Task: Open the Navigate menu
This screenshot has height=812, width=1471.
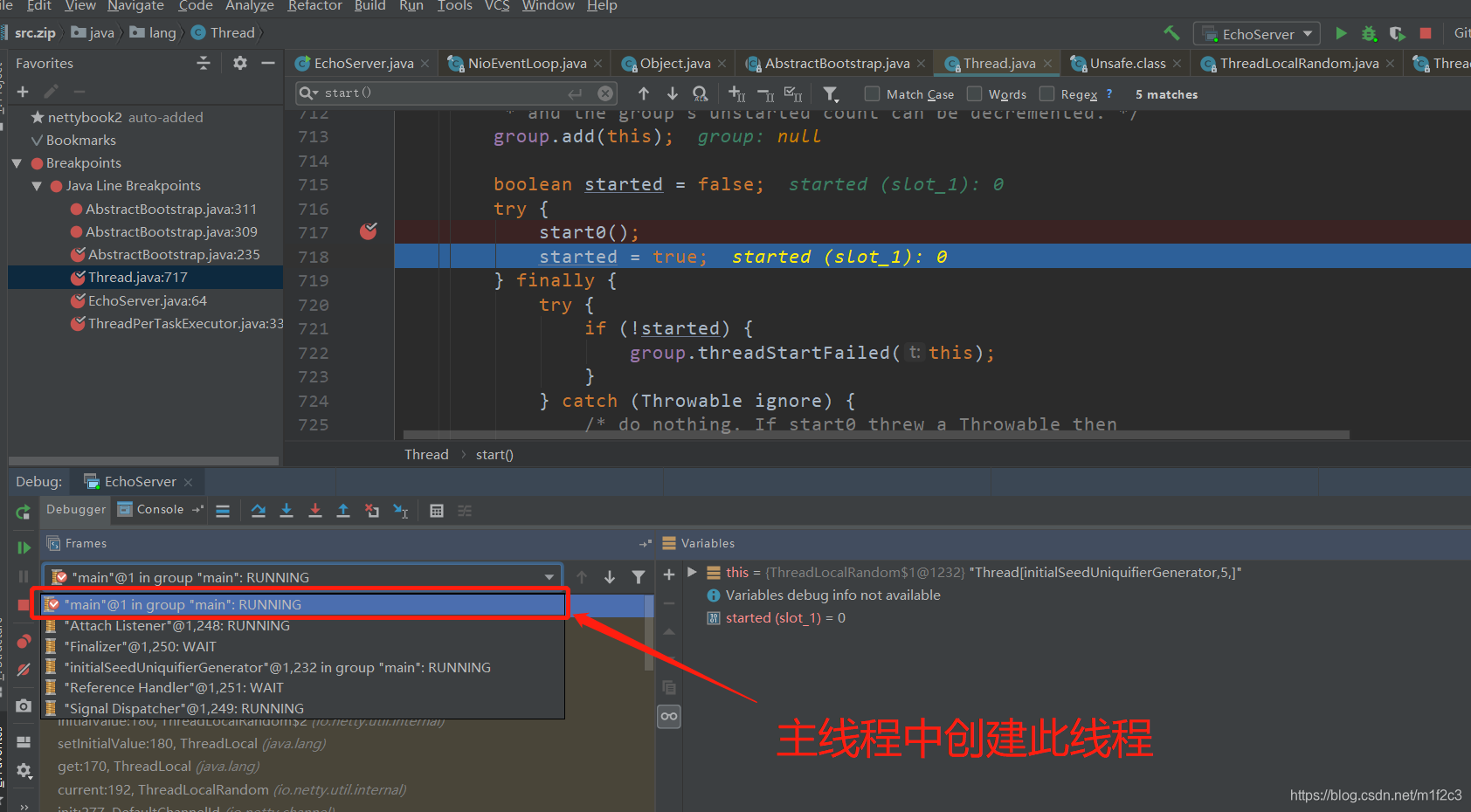Action: [135, 6]
